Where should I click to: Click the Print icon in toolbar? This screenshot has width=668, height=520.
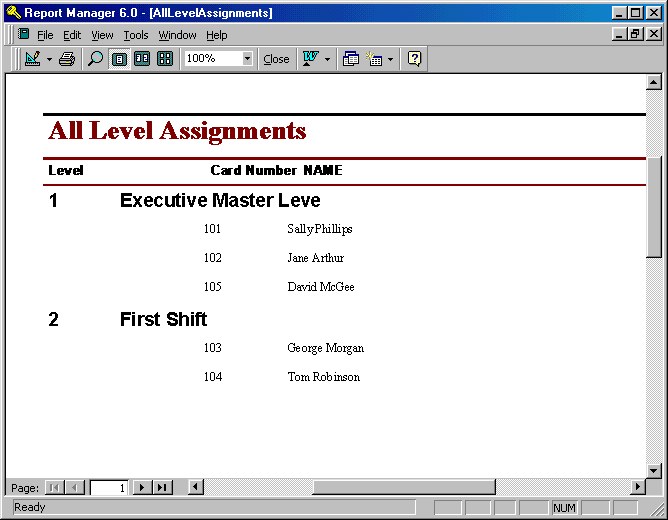pyautogui.click(x=67, y=59)
